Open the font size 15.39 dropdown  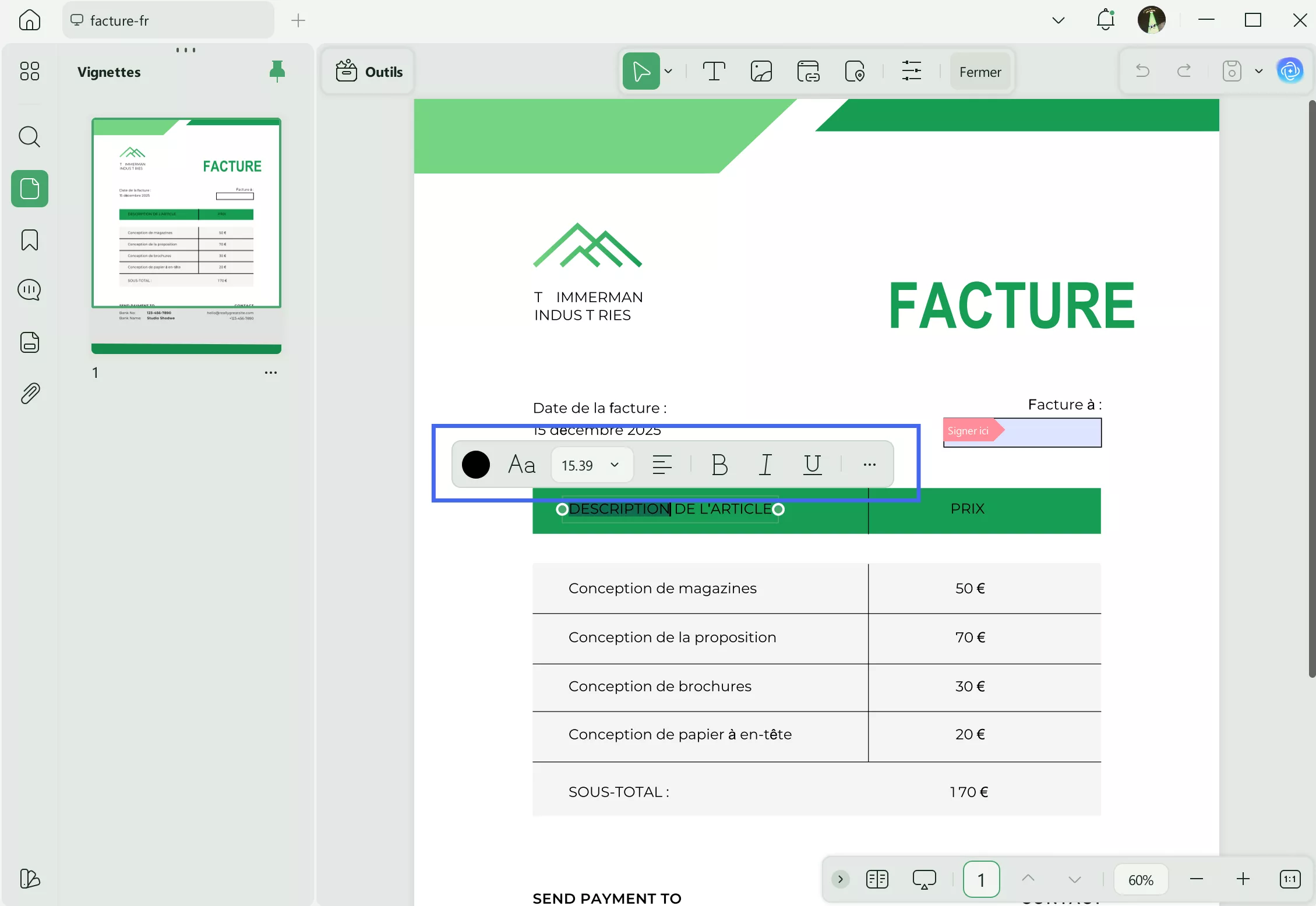pyautogui.click(x=592, y=464)
